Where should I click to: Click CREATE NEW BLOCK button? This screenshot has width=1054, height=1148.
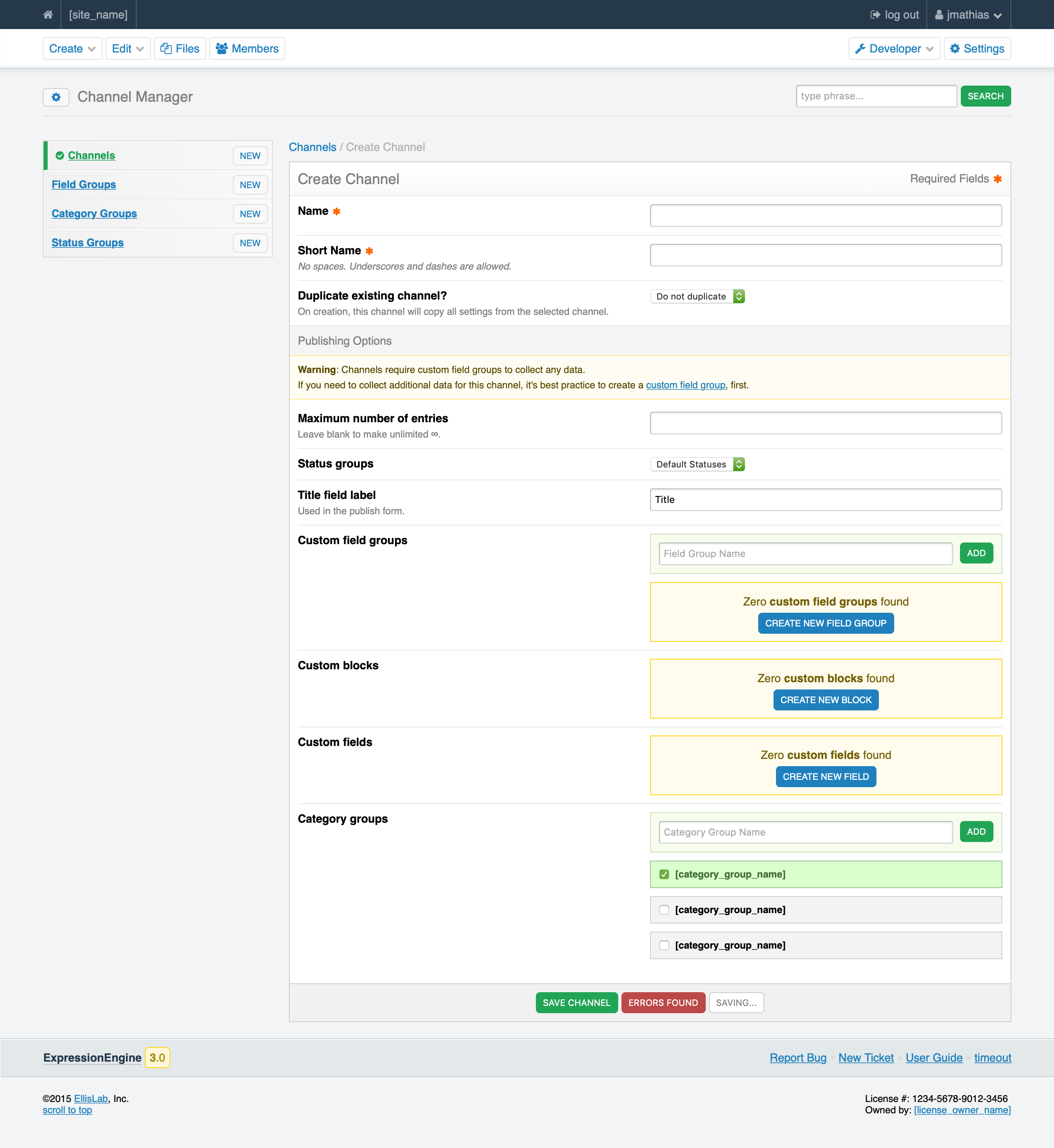point(825,700)
